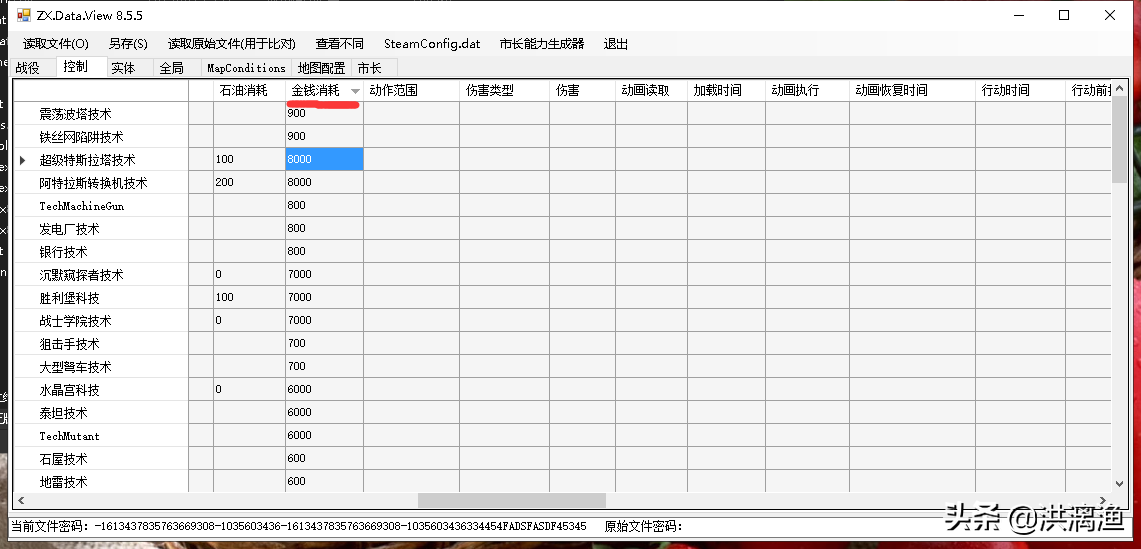Screen dimensions: 1141x549
Task: Click the sort arrow on 金钱消耗 header
Action: [355, 92]
